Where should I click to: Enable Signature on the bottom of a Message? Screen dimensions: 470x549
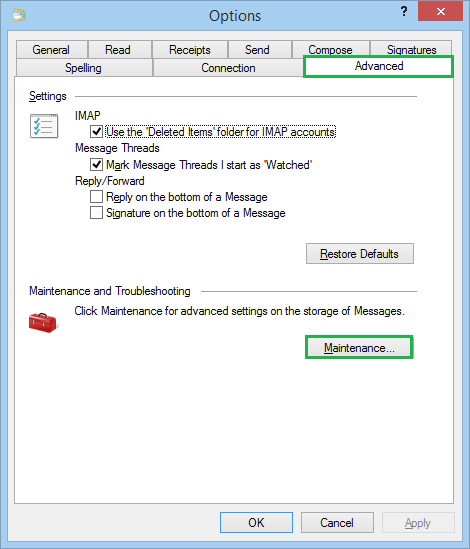[96, 213]
